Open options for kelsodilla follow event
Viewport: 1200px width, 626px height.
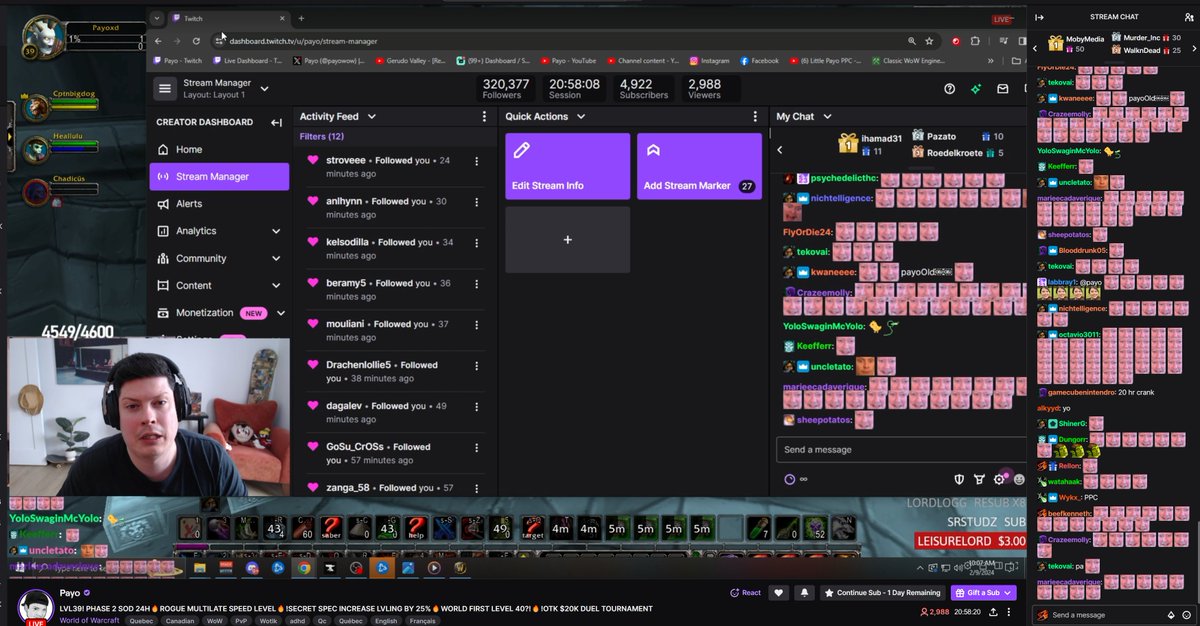(x=476, y=243)
